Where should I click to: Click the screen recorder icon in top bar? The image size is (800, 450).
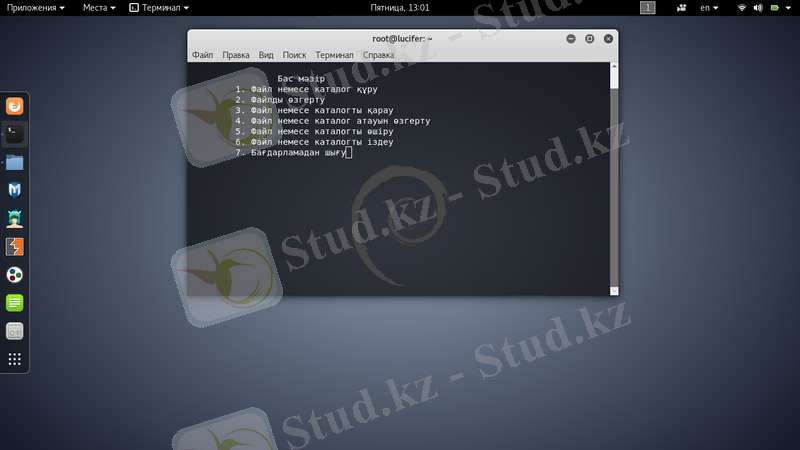coord(679,7)
